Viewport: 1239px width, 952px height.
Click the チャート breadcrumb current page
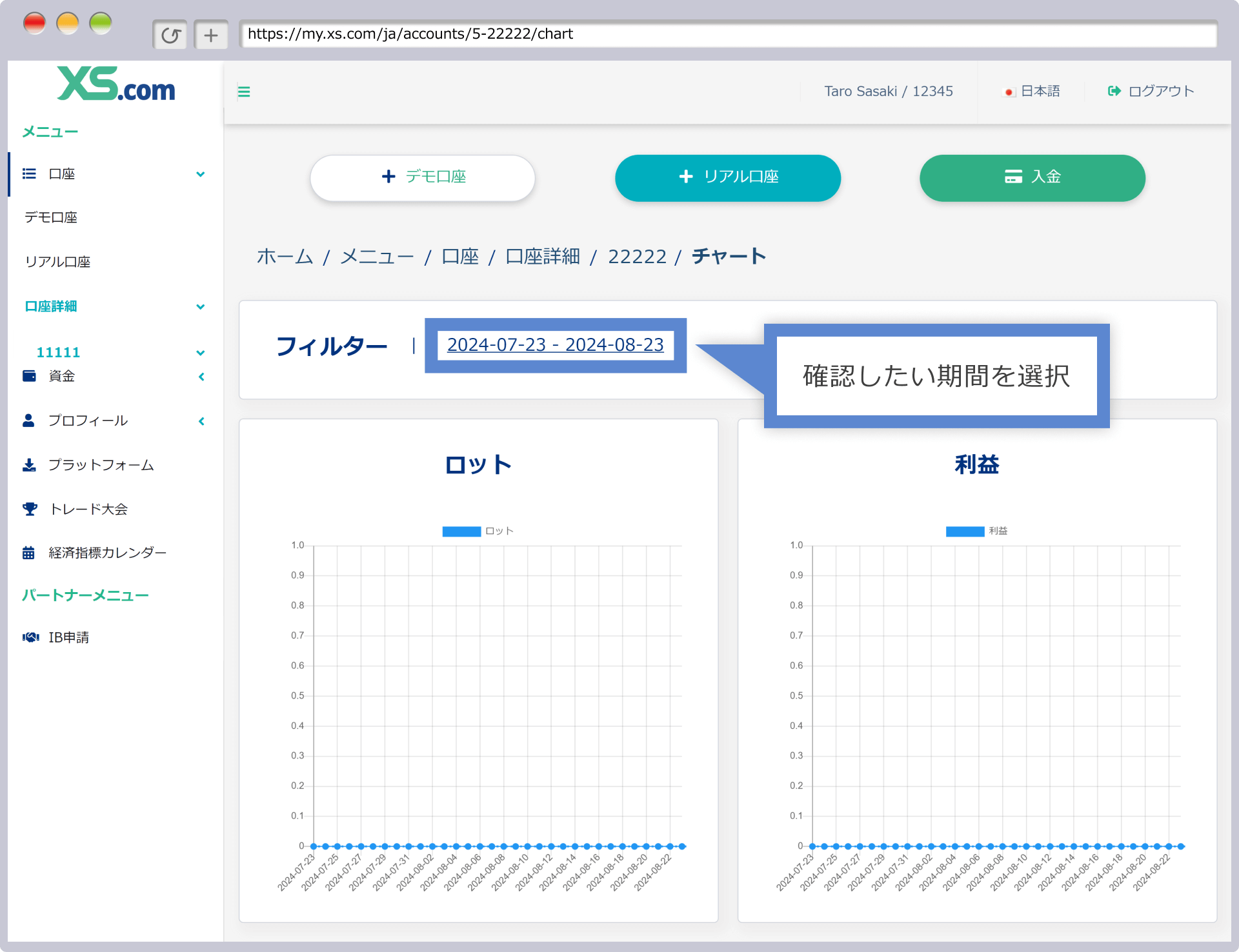click(x=729, y=257)
